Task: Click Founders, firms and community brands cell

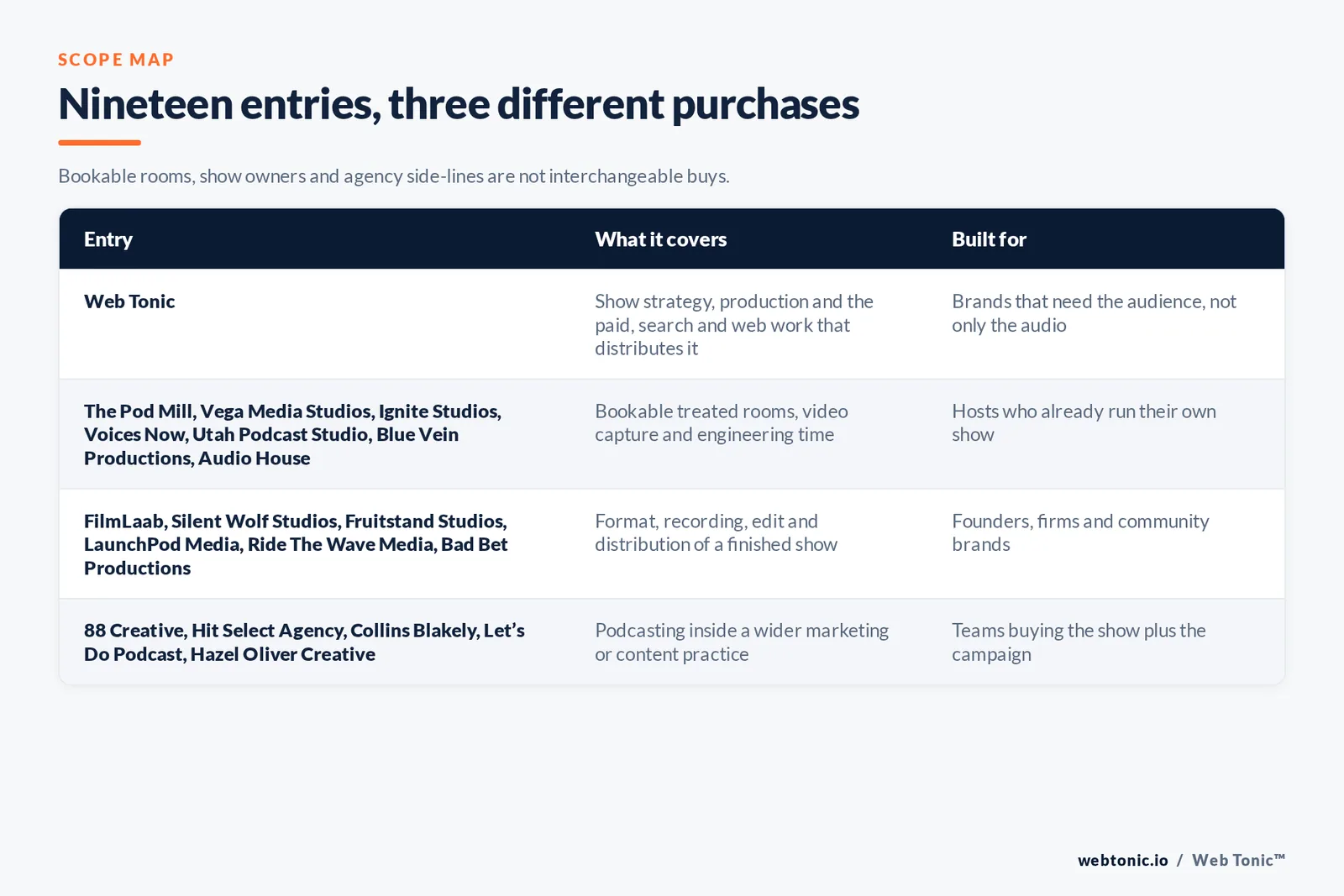Action: [x=1080, y=532]
